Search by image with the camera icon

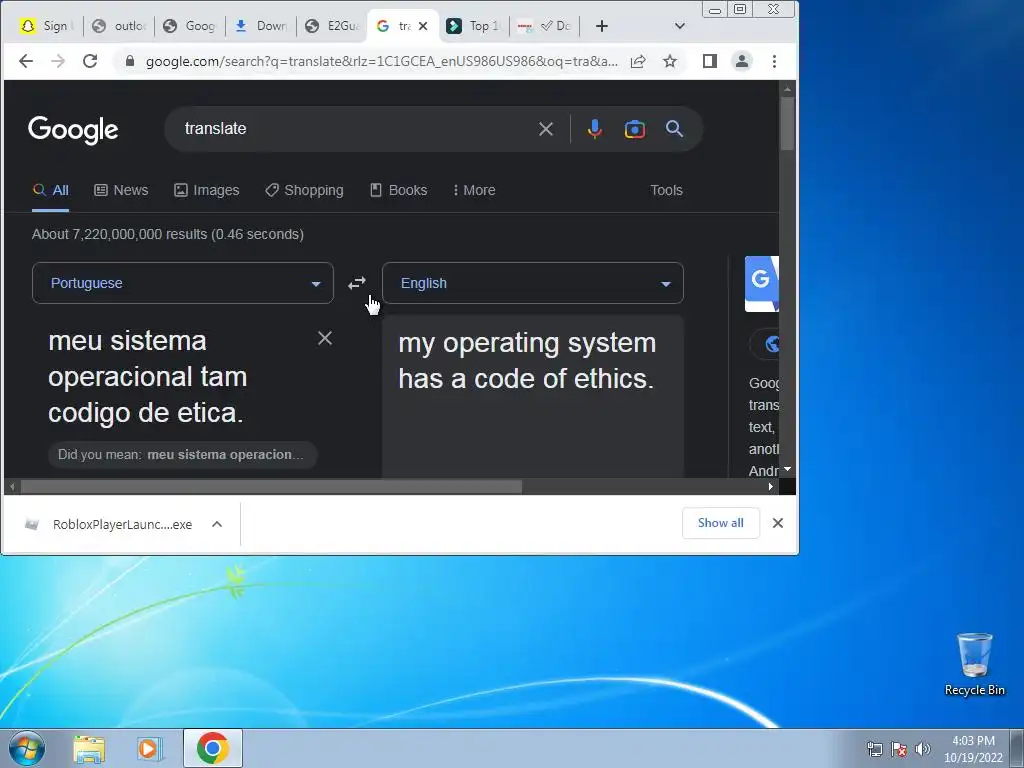coord(635,129)
